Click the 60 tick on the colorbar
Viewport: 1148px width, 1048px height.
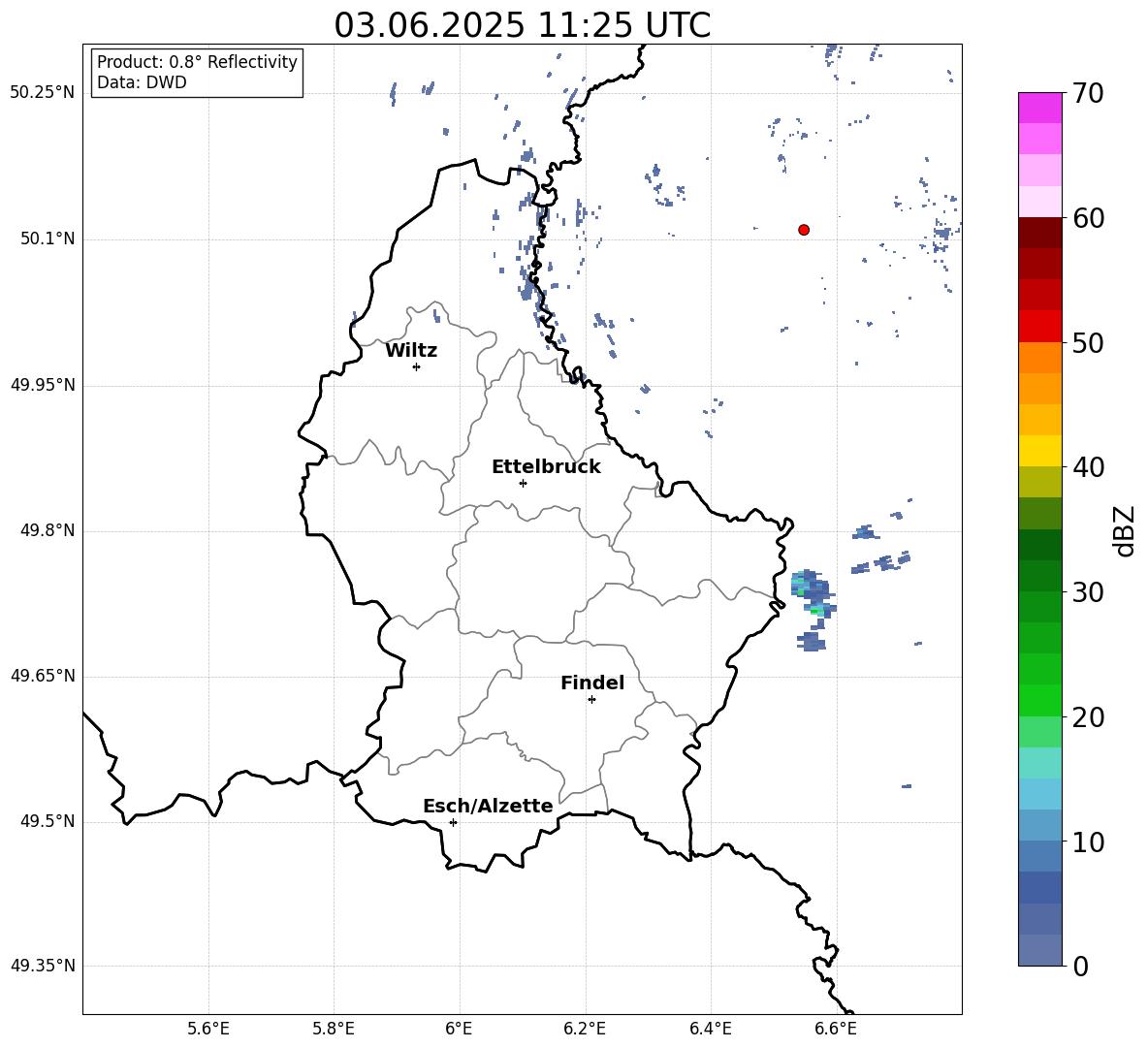1088,218
